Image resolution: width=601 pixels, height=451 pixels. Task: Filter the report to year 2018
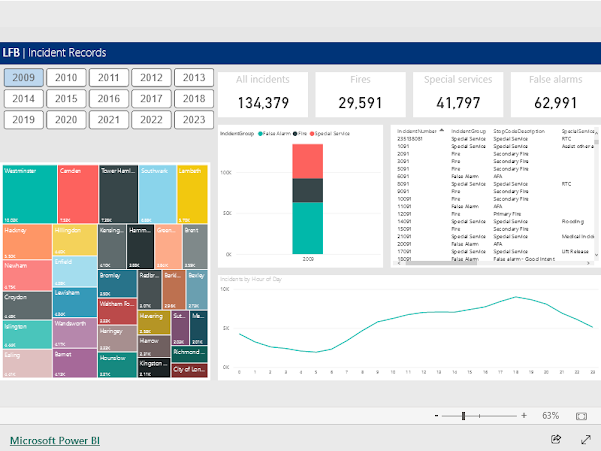[x=194, y=99]
